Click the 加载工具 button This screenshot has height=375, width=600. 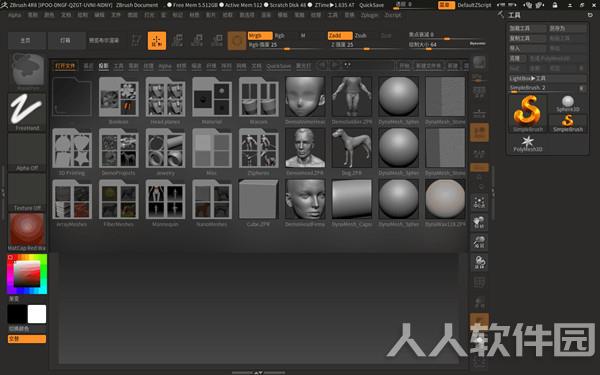pyautogui.click(x=527, y=28)
